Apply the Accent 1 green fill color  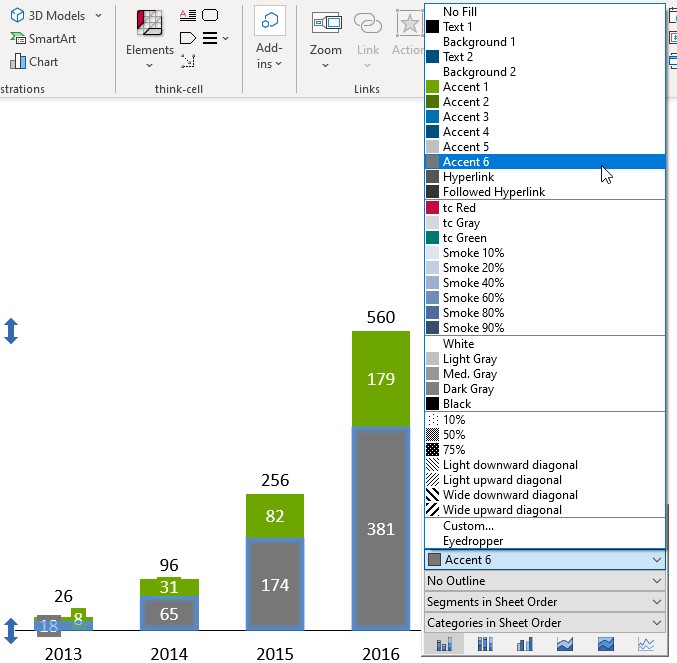465,87
